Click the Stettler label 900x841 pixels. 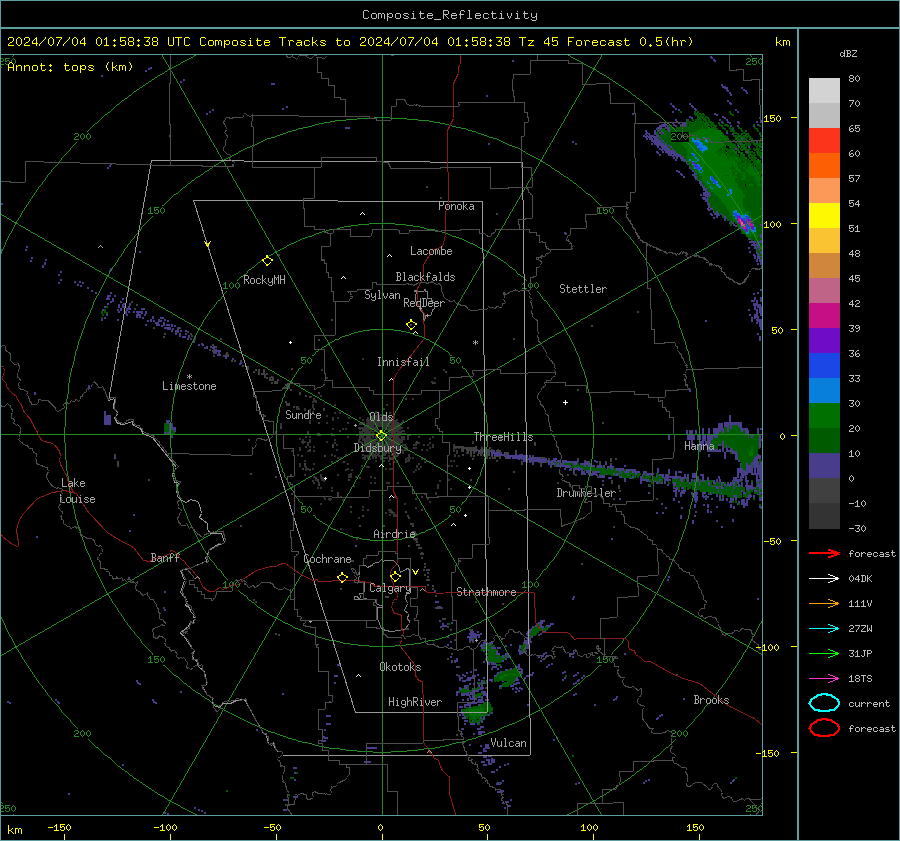583,289
